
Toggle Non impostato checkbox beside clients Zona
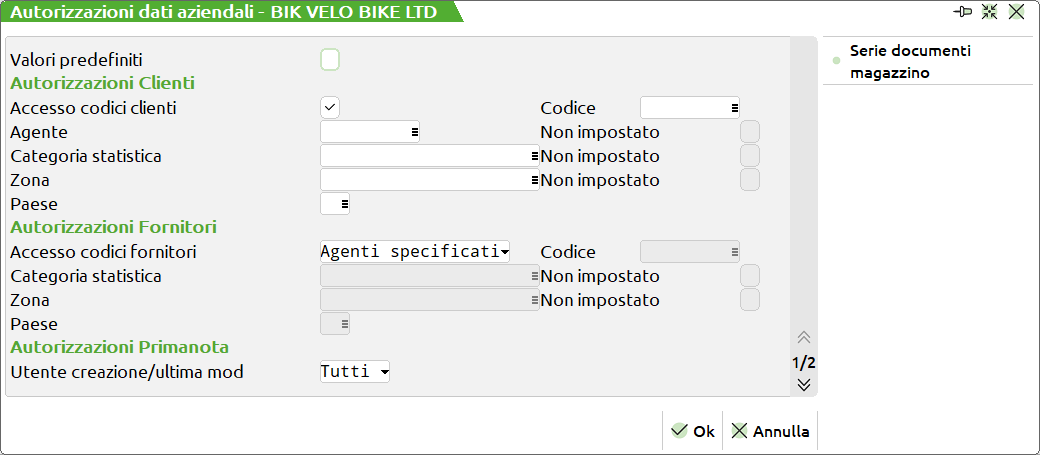point(750,180)
